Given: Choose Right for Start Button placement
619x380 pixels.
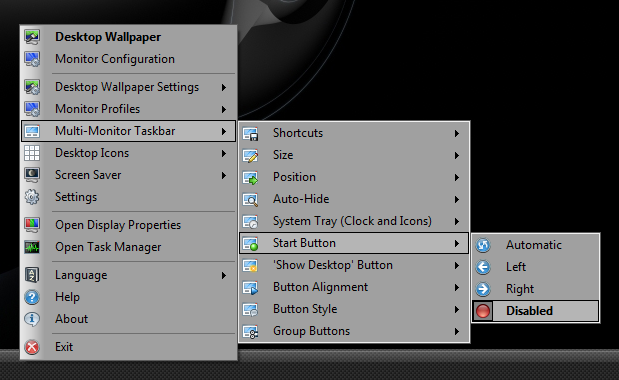Looking at the screenshot, I should 535,289.
